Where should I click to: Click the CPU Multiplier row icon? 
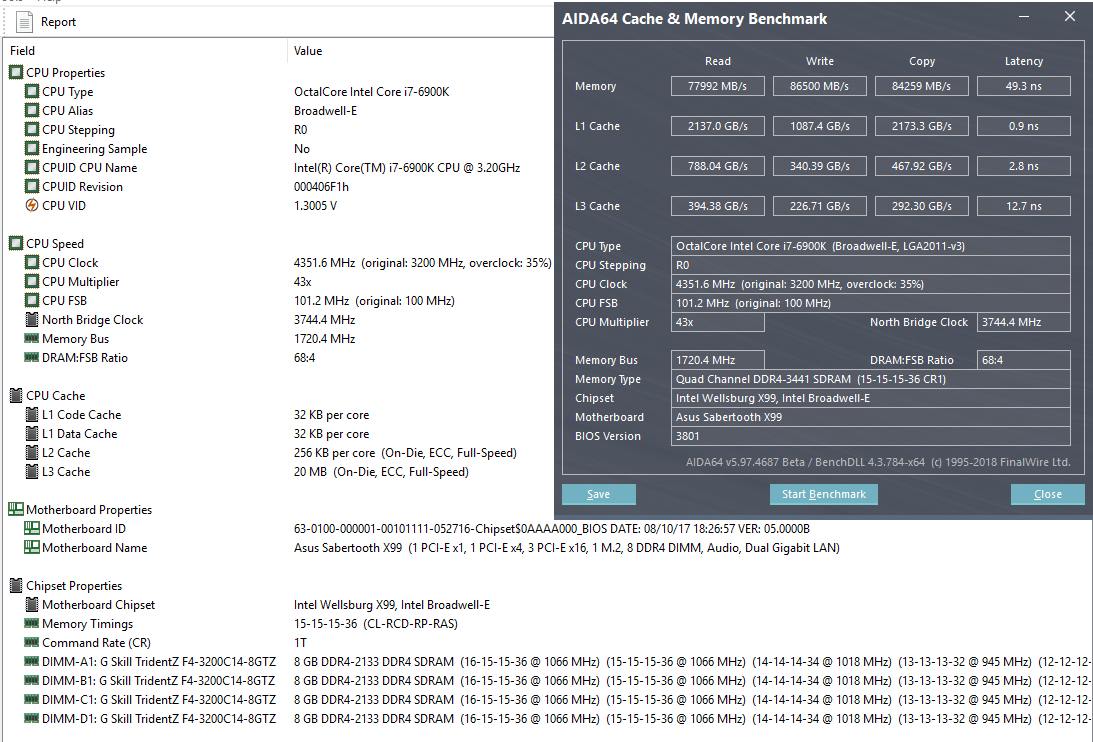point(32,282)
